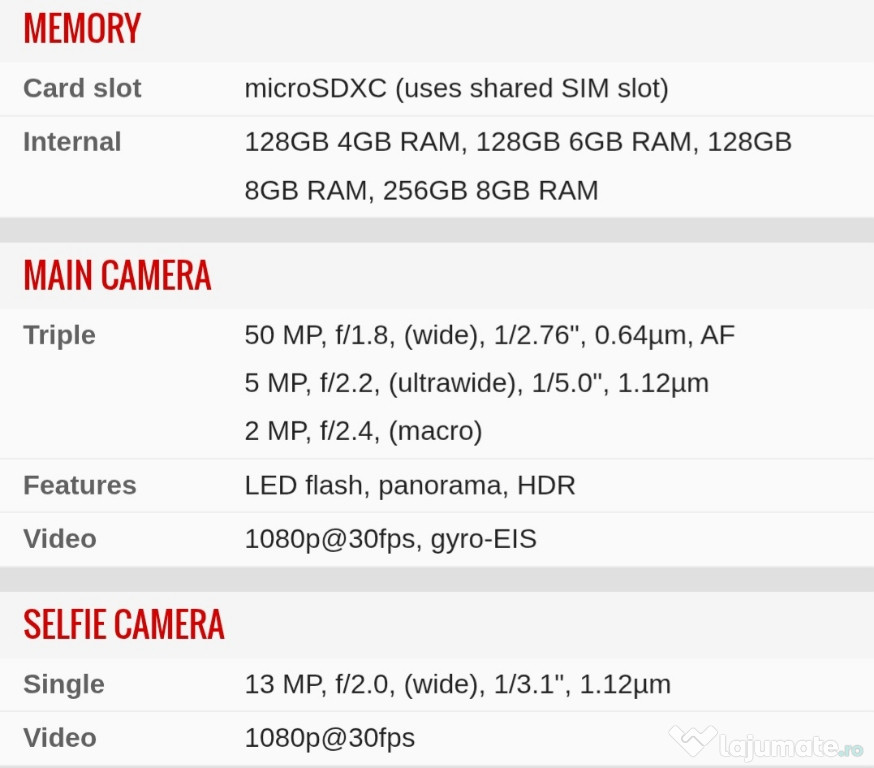Select the 50 MP wide camera line

pos(489,336)
